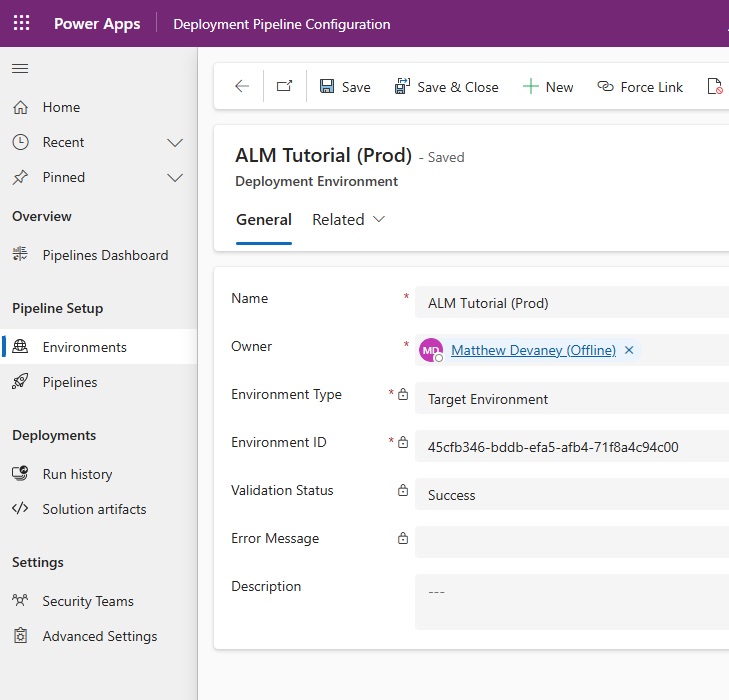Click the Save button label

click(x=356, y=87)
